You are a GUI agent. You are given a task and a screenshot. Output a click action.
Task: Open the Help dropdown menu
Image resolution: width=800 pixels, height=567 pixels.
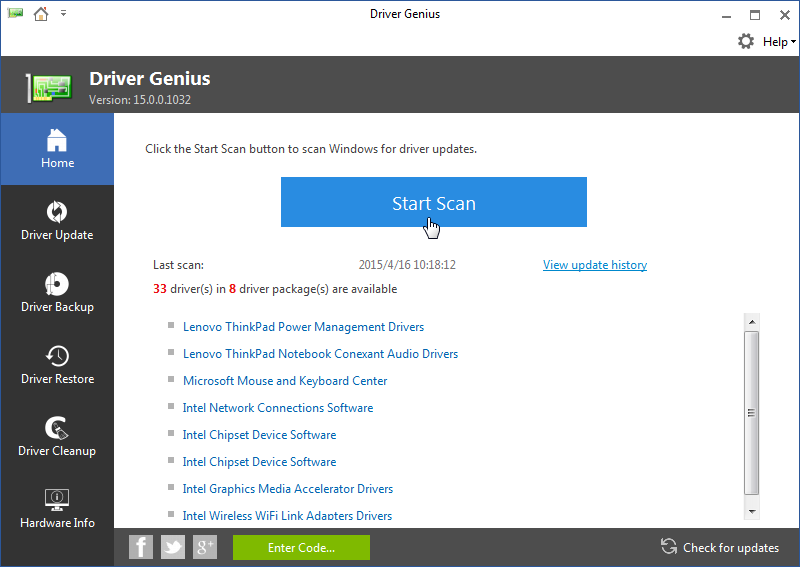pos(779,42)
